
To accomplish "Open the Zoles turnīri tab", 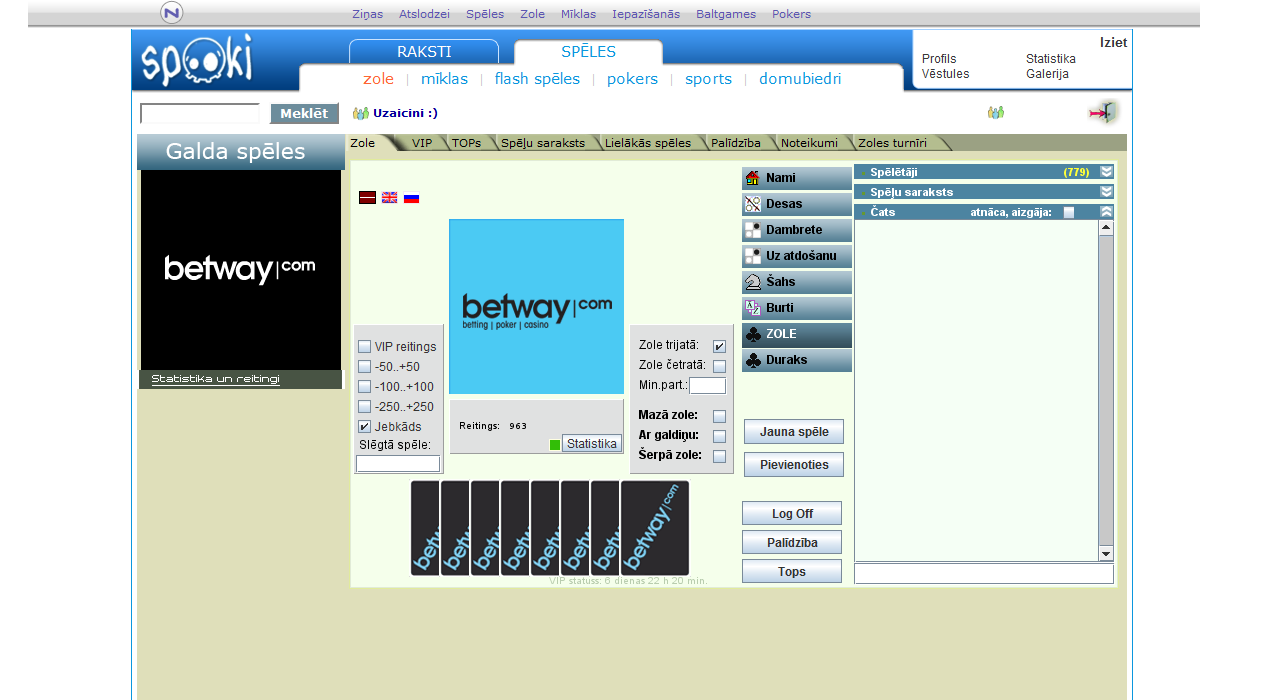I will click(892, 143).
